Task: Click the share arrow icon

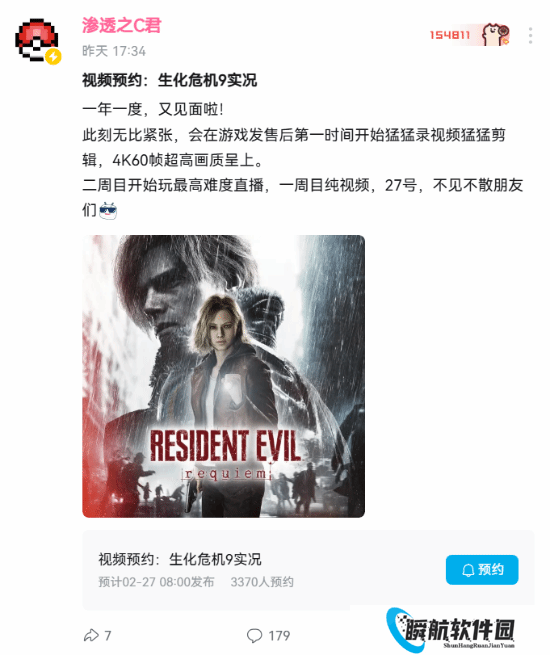Action: pos(91,635)
